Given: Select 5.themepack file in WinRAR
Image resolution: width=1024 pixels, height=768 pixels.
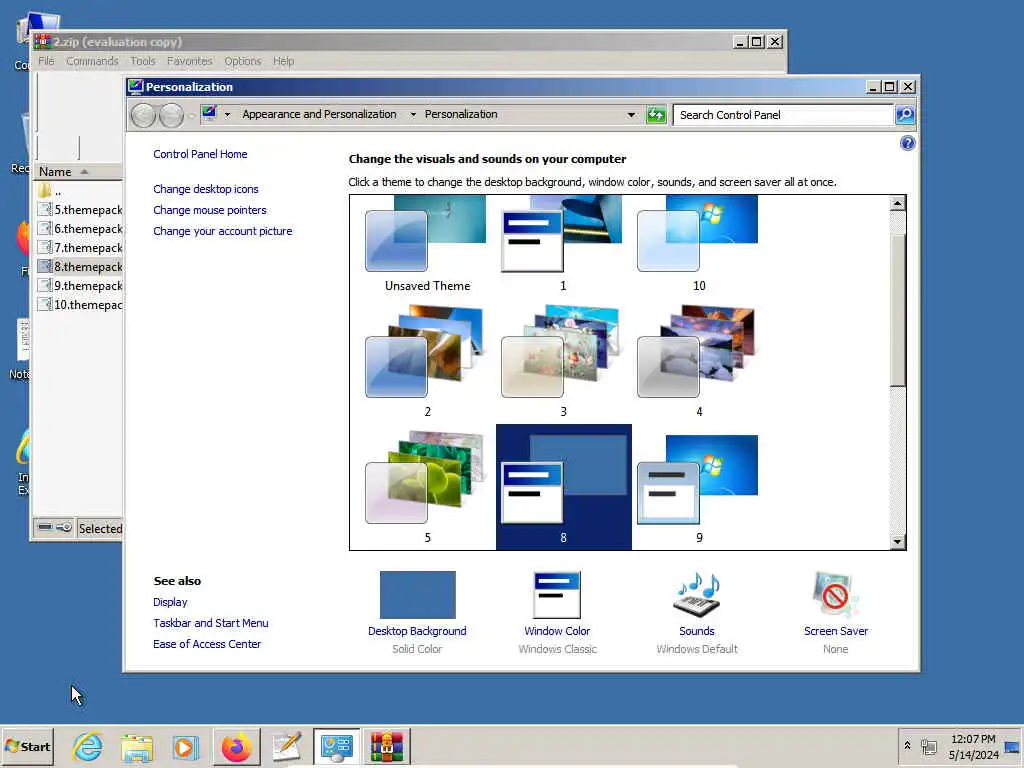Looking at the screenshot, I should pyautogui.click(x=80, y=210).
